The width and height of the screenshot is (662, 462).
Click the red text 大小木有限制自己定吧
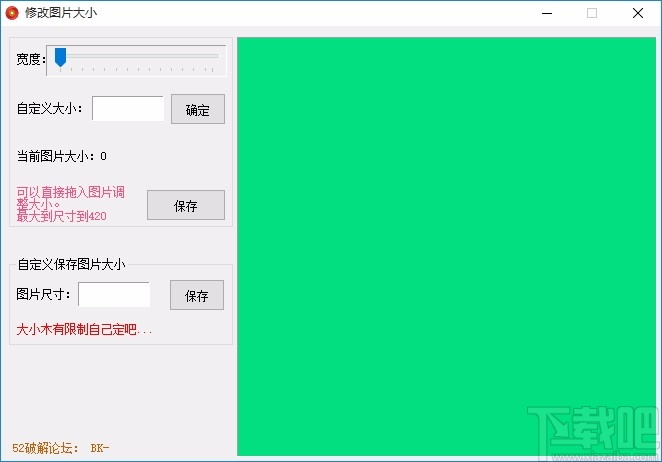tap(84, 329)
